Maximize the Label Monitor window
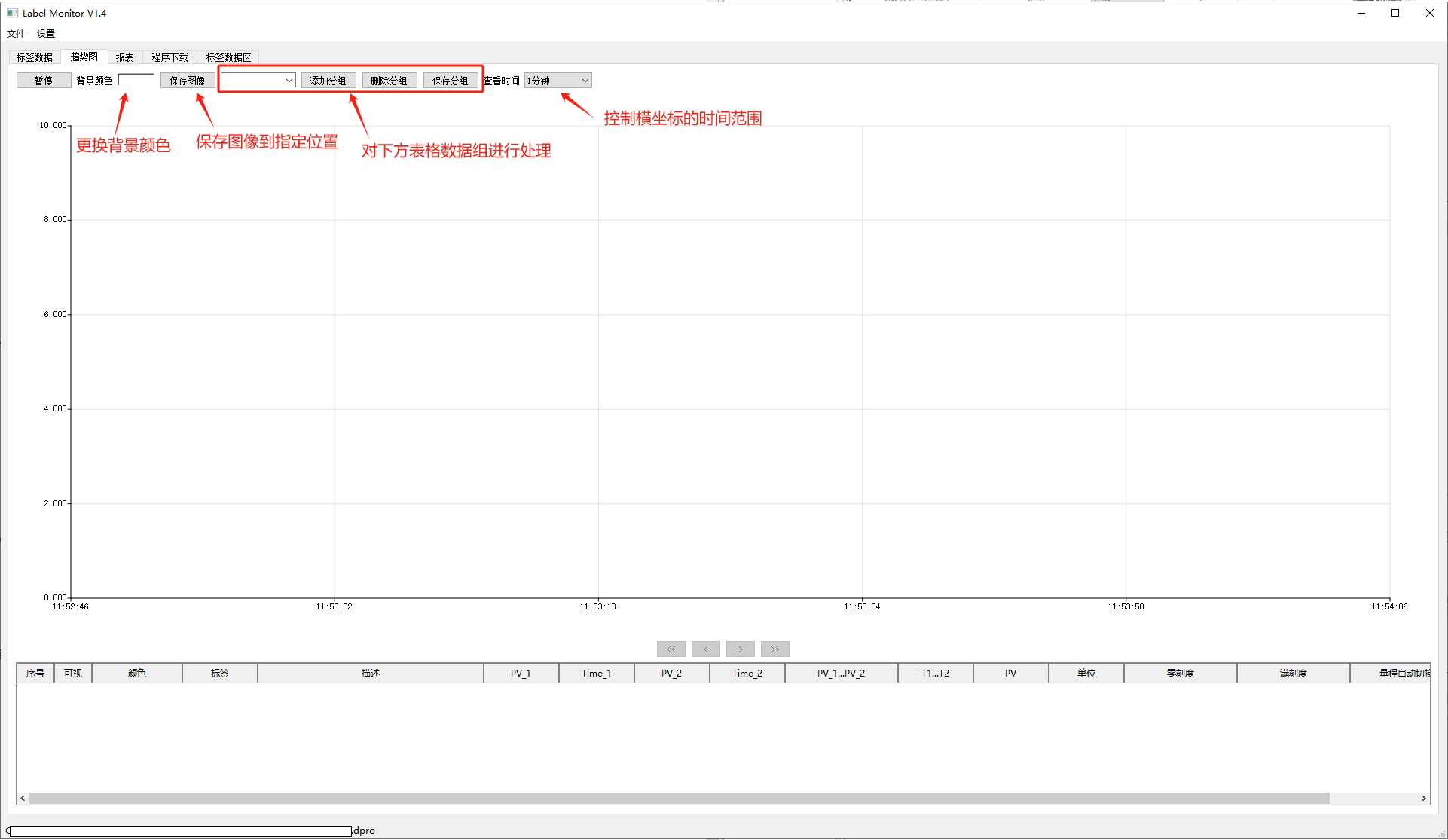The image size is (1448, 840). (1395, 13)
